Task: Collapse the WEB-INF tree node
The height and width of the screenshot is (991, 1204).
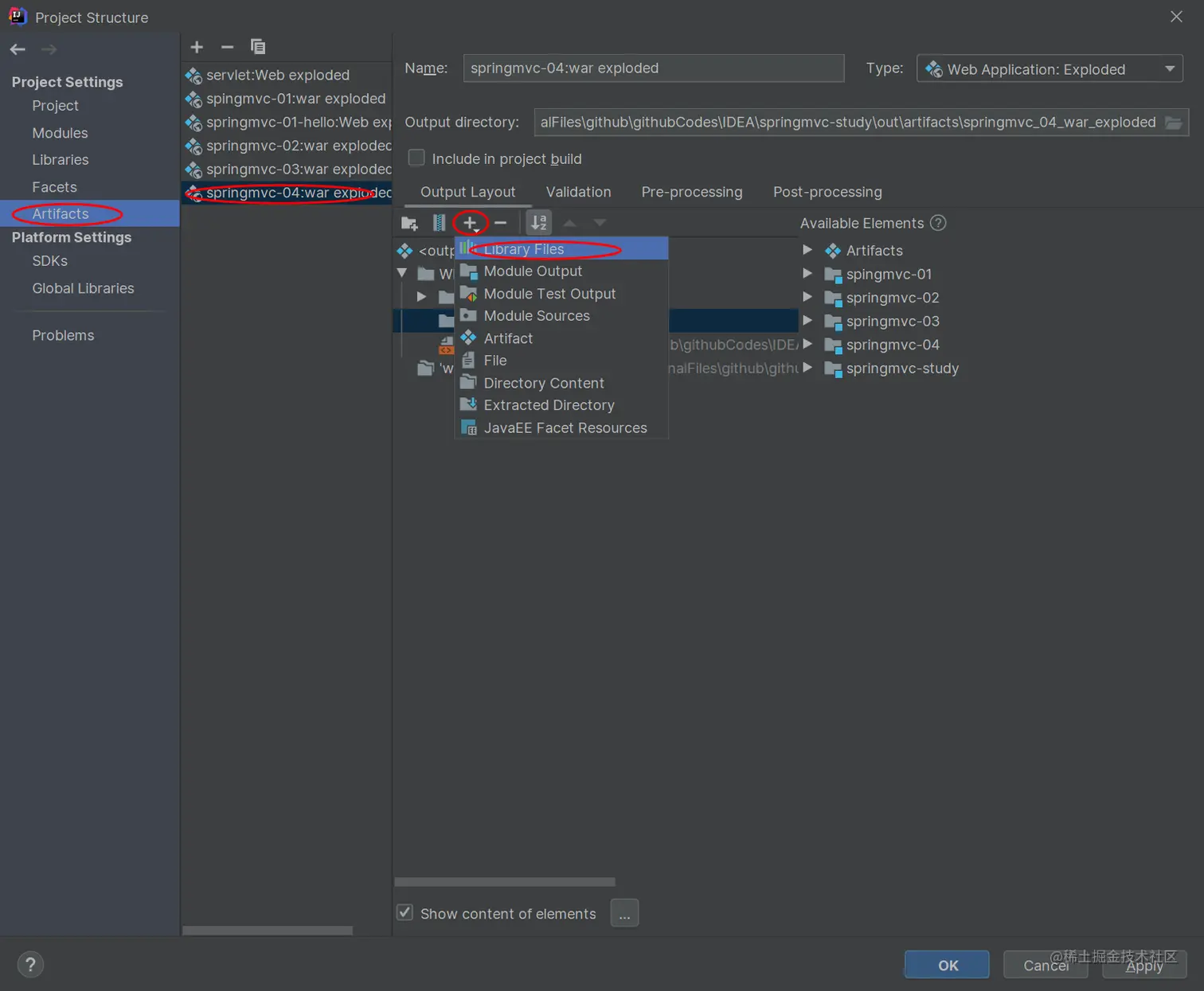Action: pyautogui.click(x=402, y=273)
